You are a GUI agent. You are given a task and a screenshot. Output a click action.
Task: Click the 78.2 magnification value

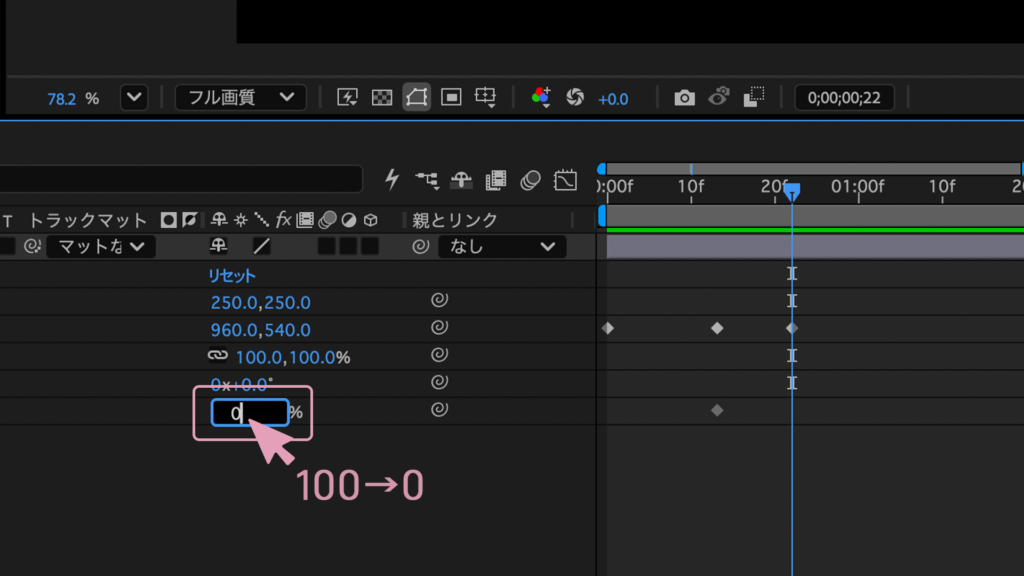click(x=61, y=99)
